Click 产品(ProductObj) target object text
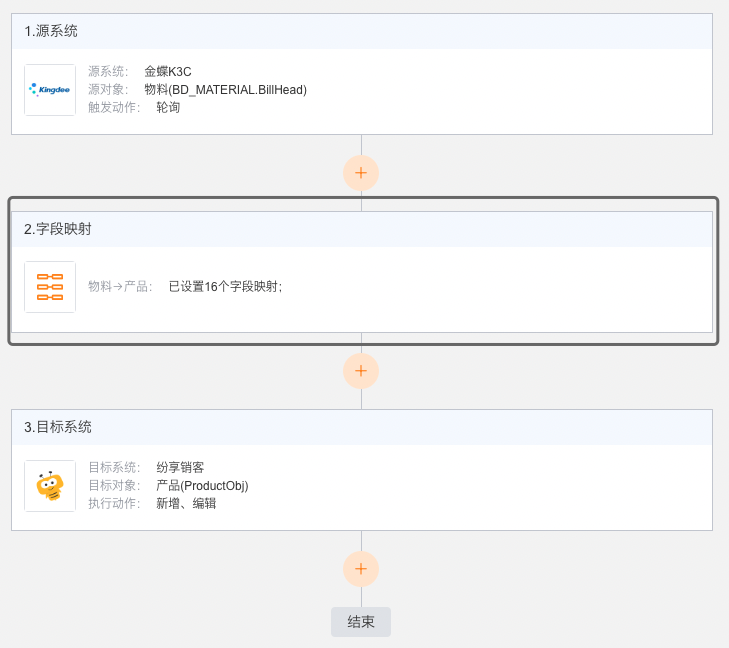 pyautogui.click(x=202, y=486)
